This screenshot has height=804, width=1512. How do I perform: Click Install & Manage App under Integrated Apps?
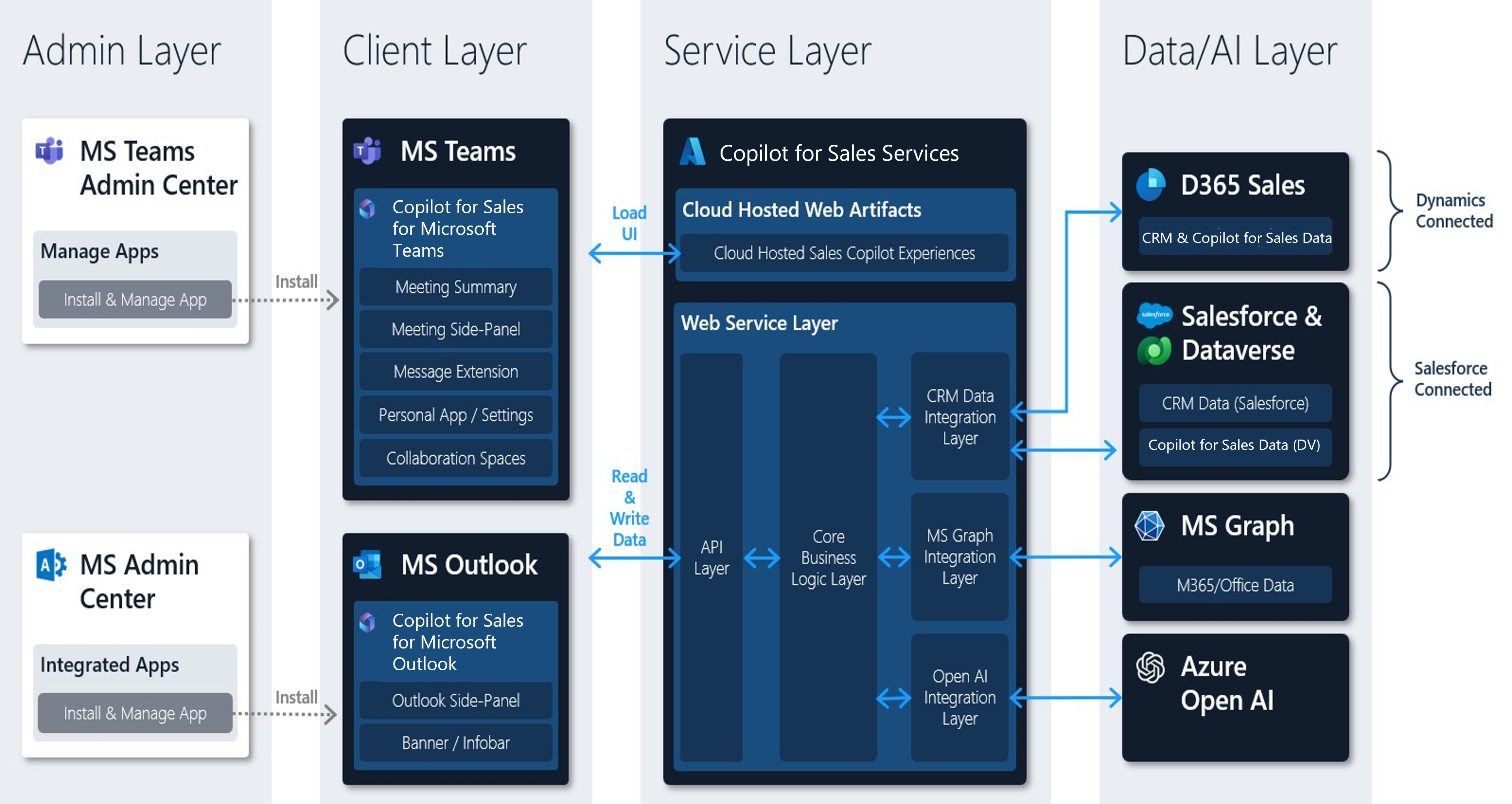pyautogui.click(x=135, y=713)
